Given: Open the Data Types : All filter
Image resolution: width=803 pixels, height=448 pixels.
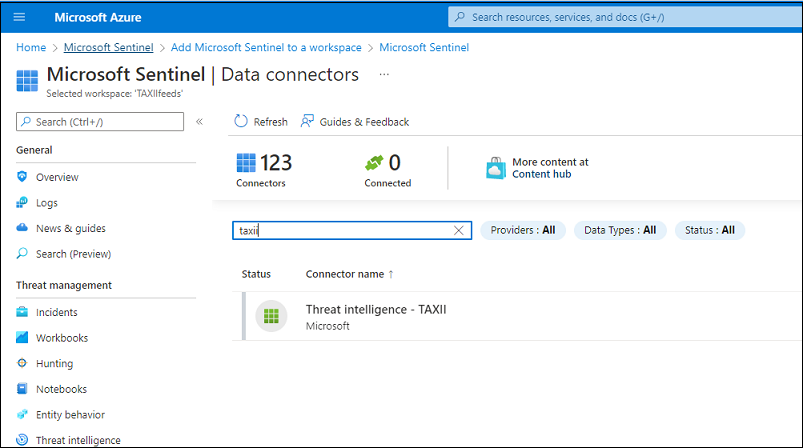Looking at the screenshot, I should click(x=620, y=230).
